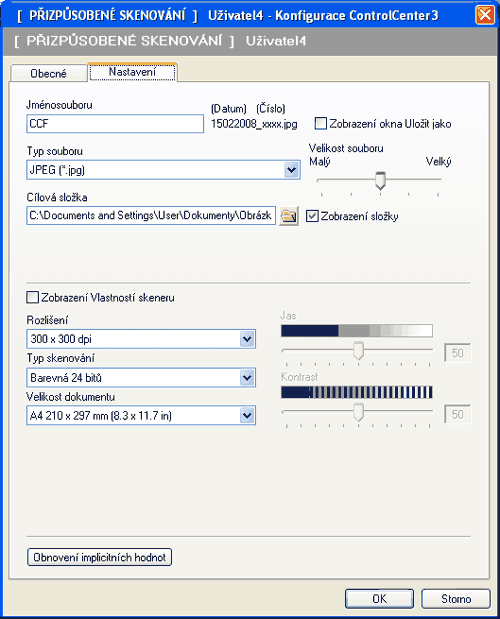The height and width of the screenshot is (619, 500).
Task: Enable Zobrazení okna Uložit jako checkbox
Action: (320, 124)
